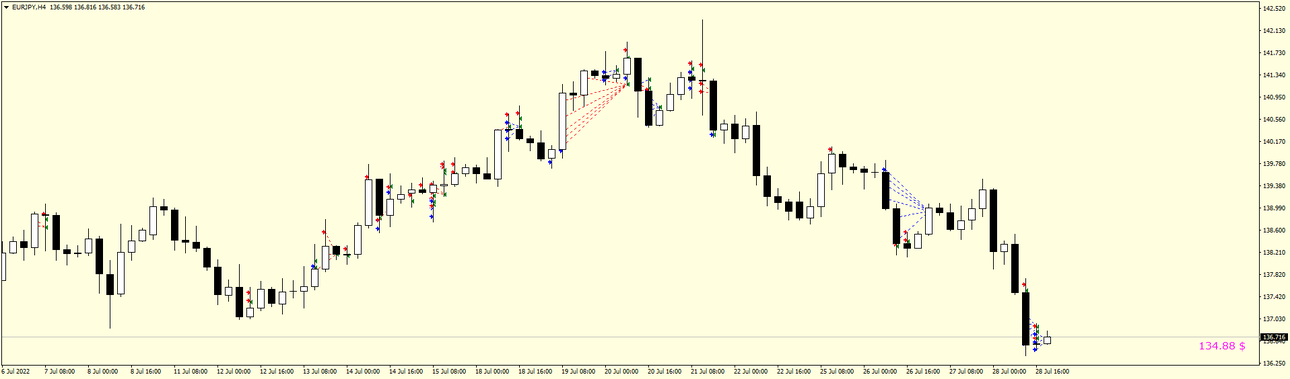Click the 141.340 price axis label

tap(1274, 75)
